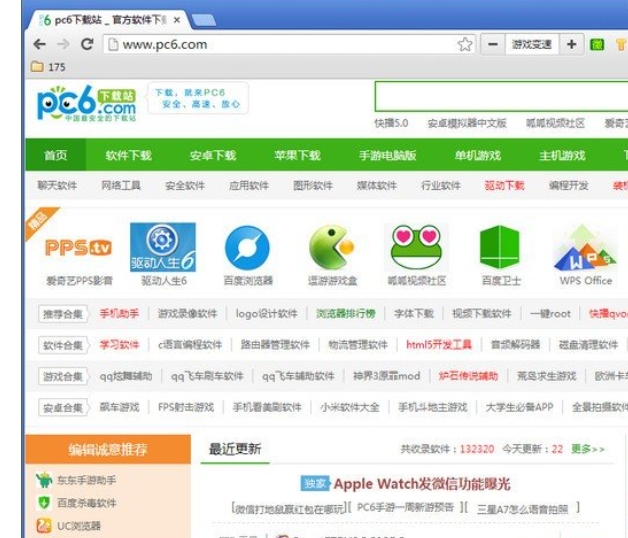Open the 大学生必备APP link

tap(519, 407)
